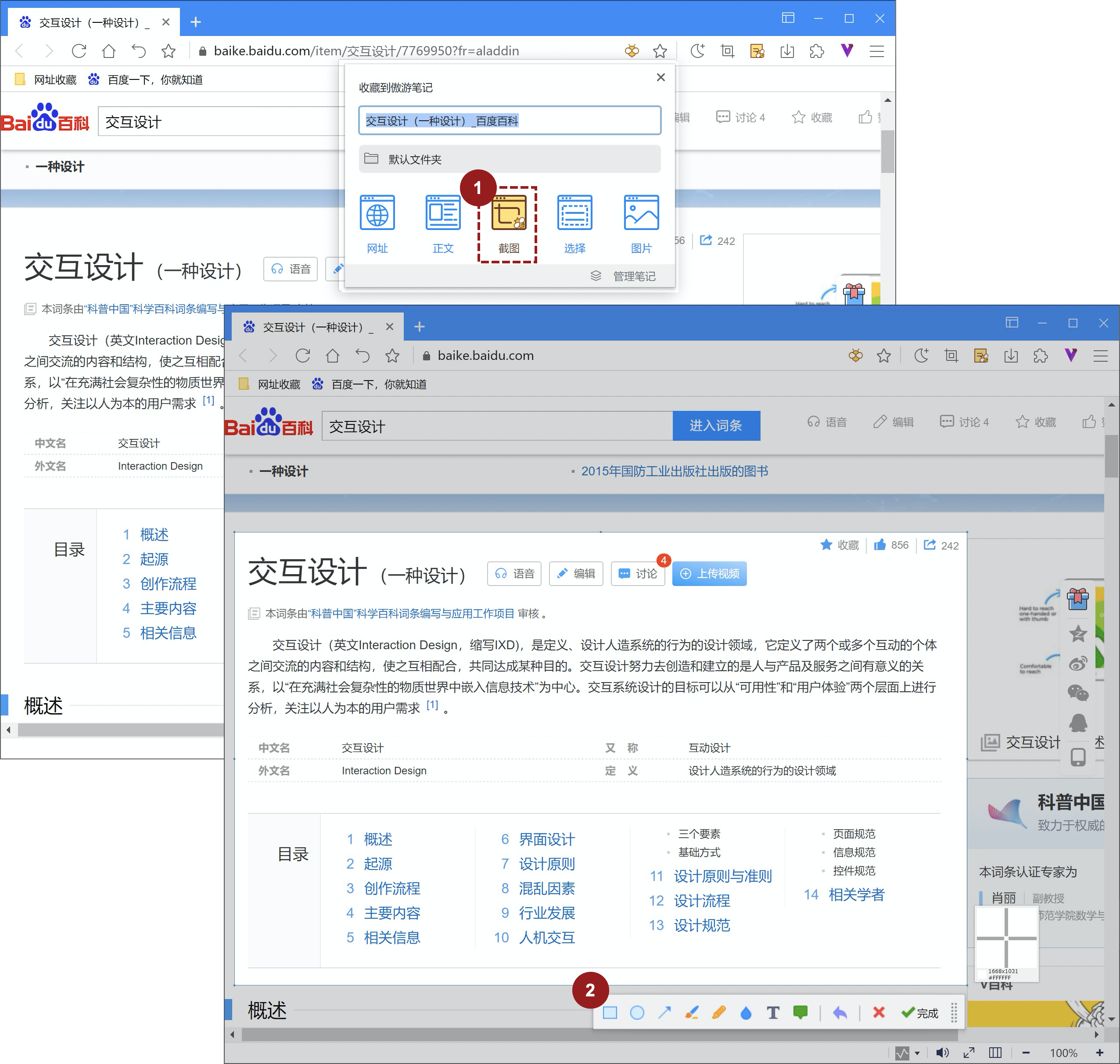Select the arrow tool in the screenshot toolbar
The height and width of the screenshot is (1064, 1120).
click(x=664, y=1012)
